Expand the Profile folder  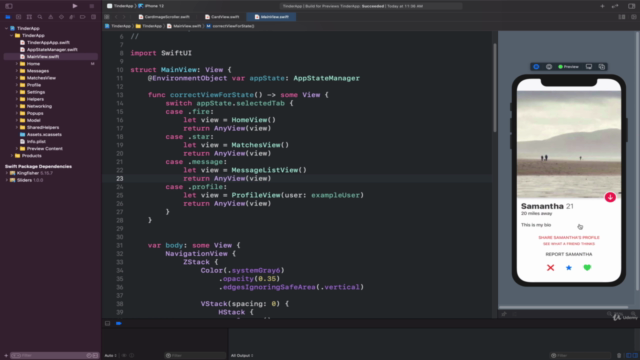tap(17, 85)
